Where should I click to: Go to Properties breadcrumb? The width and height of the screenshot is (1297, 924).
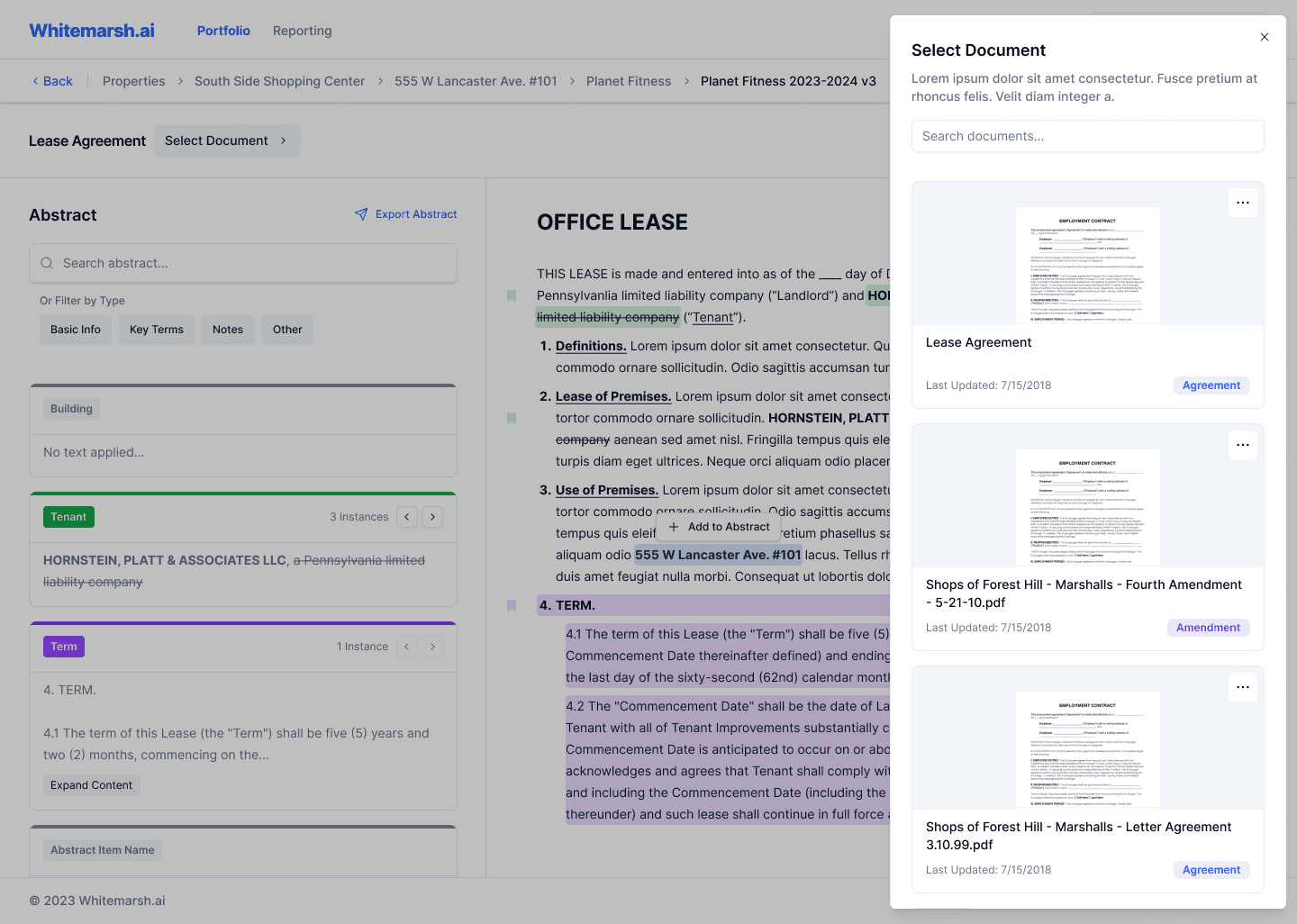[x=134, y=81]
